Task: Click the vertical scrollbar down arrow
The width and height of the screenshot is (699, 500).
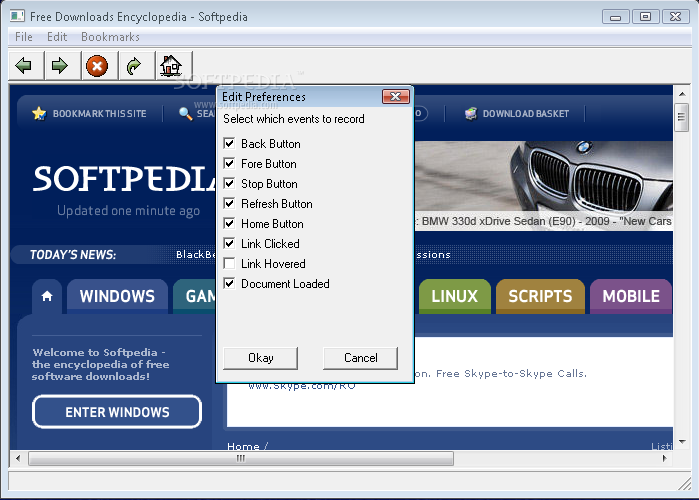Action: (682, 442)
